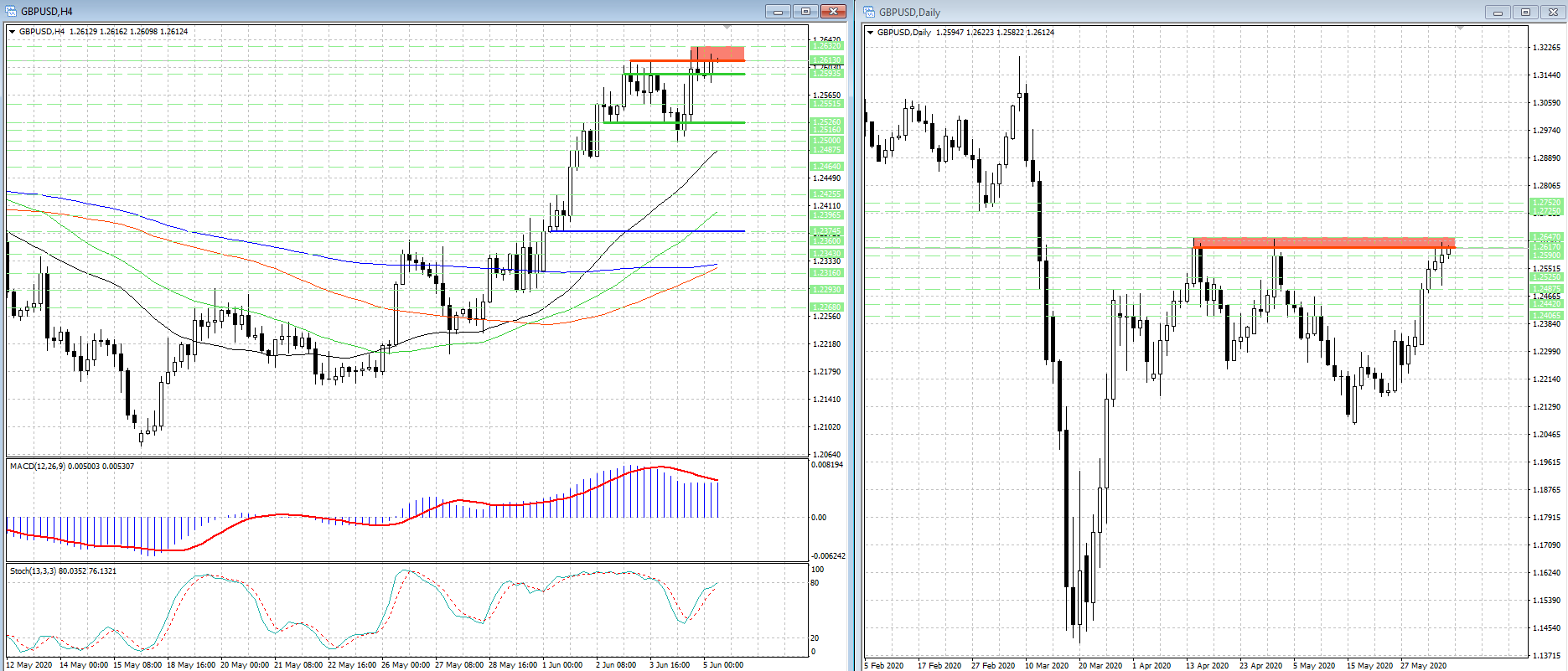1568x671 pixels.
Task: Minimize the GBPUSD,H4 chart window
Action: click(778, 12)
